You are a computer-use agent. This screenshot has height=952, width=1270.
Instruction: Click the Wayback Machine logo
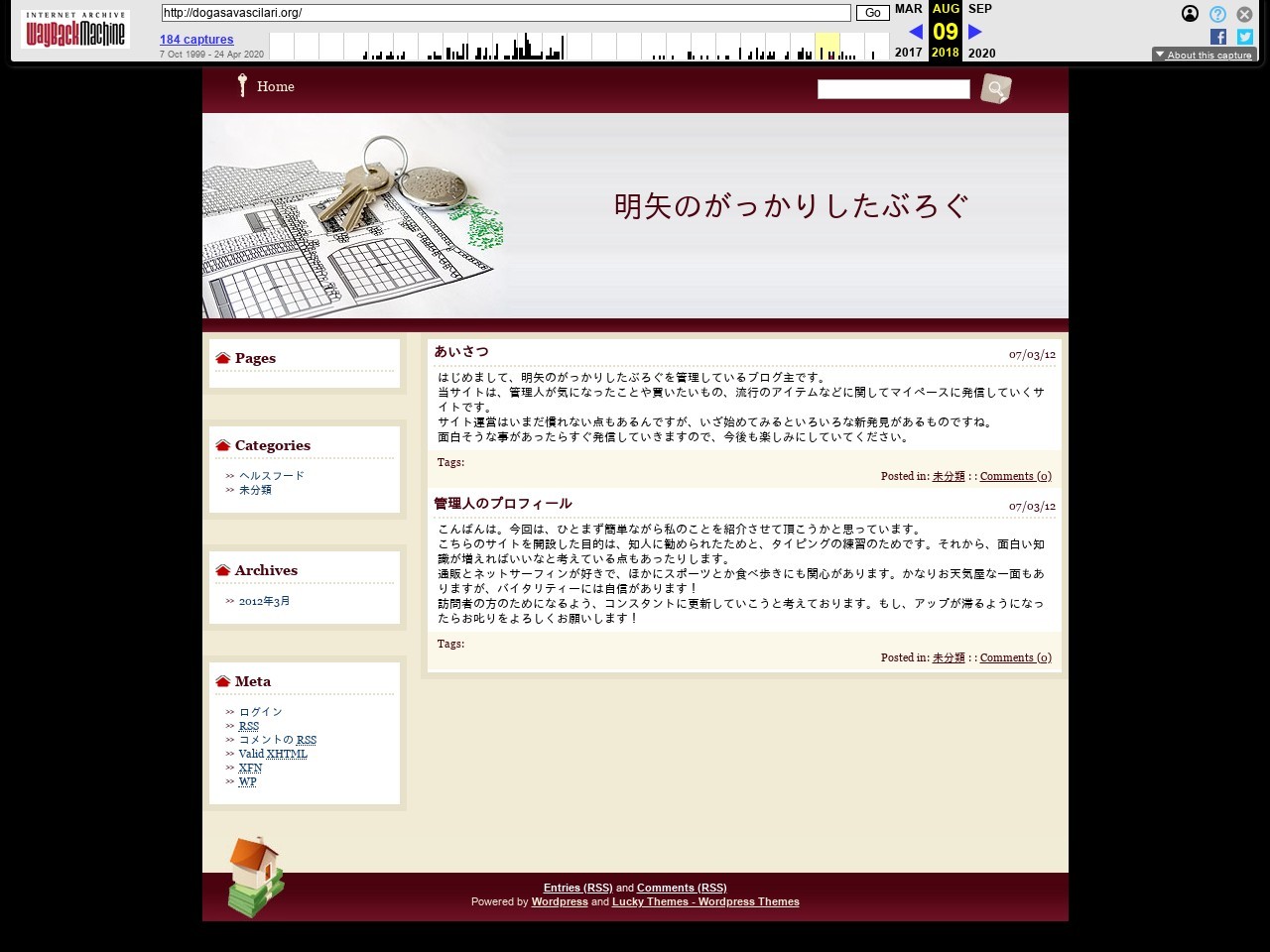(x=75, y=31)
